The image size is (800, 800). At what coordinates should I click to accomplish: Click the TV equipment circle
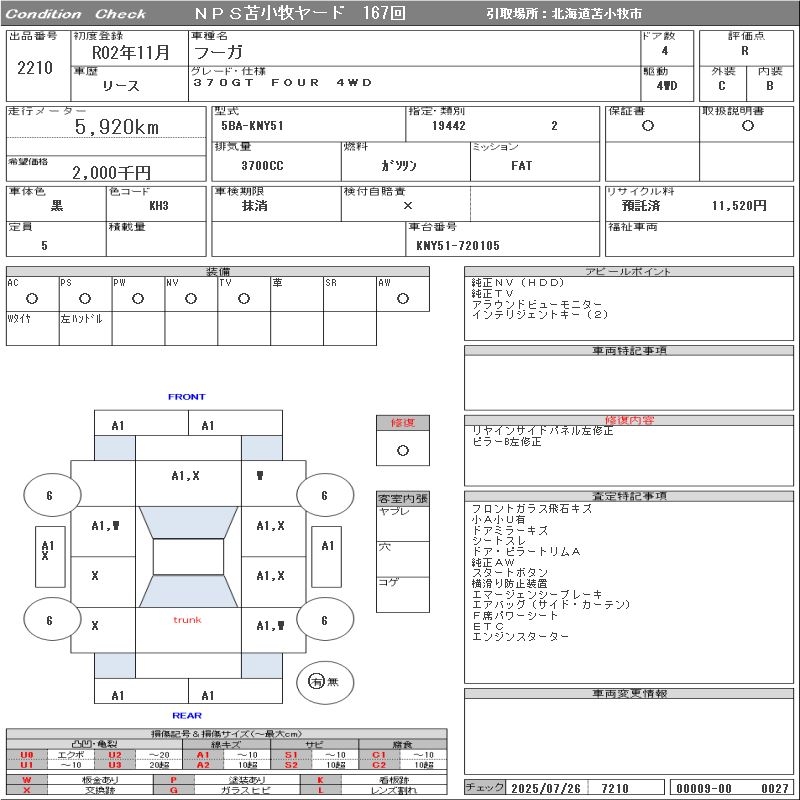pos(244,298)
